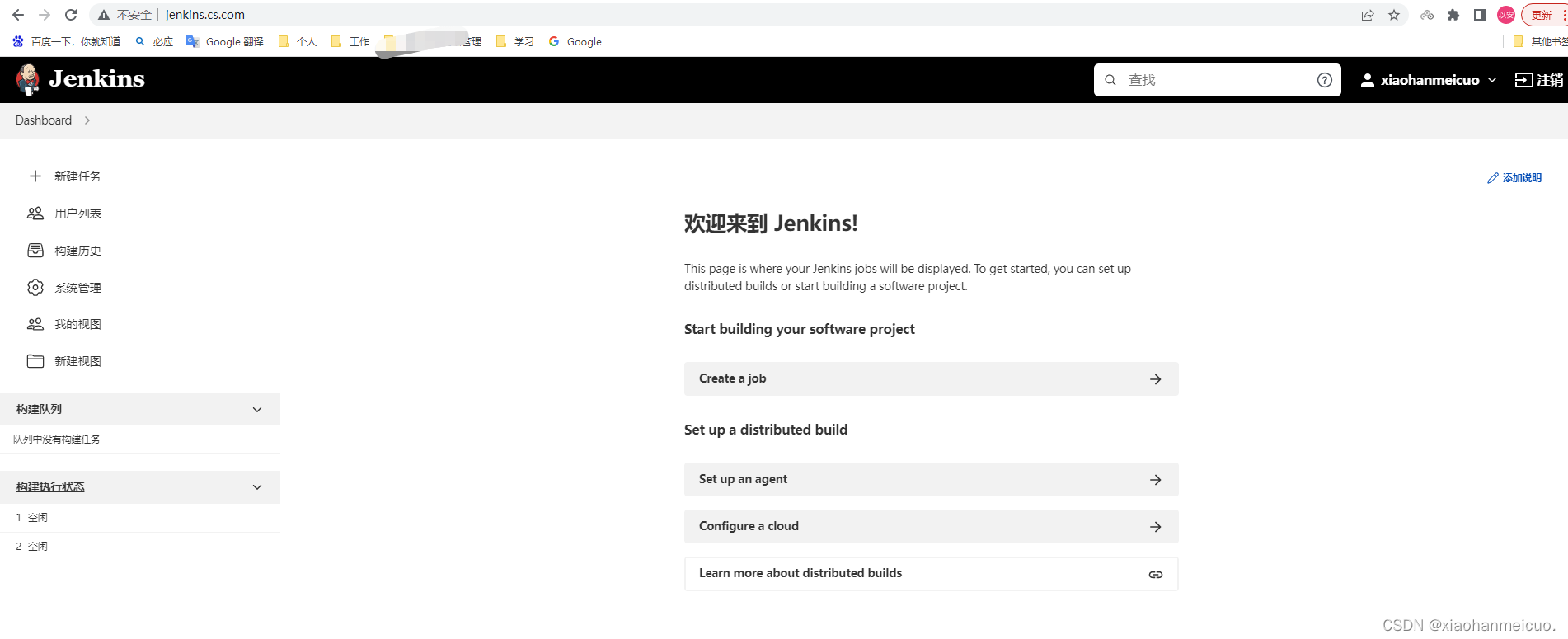Open the 构建执行状态 link

pos(50,487)
